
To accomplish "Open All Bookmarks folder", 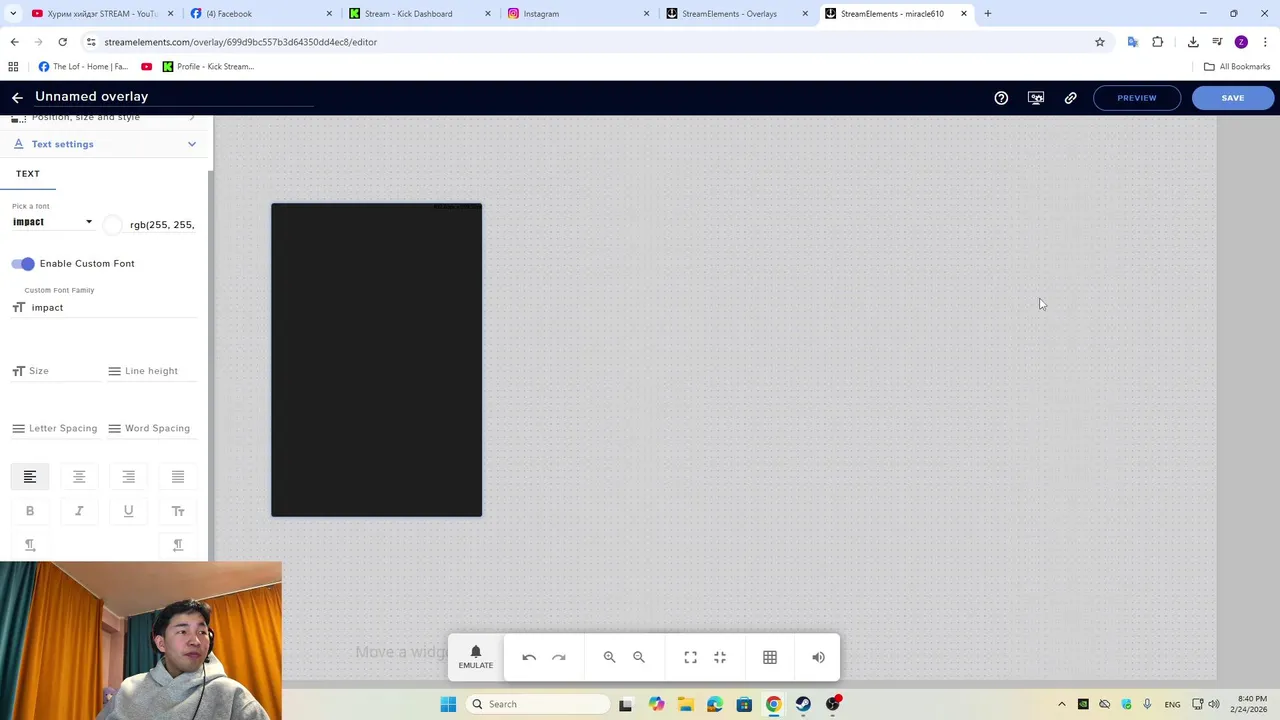I will pos(1237,67).
